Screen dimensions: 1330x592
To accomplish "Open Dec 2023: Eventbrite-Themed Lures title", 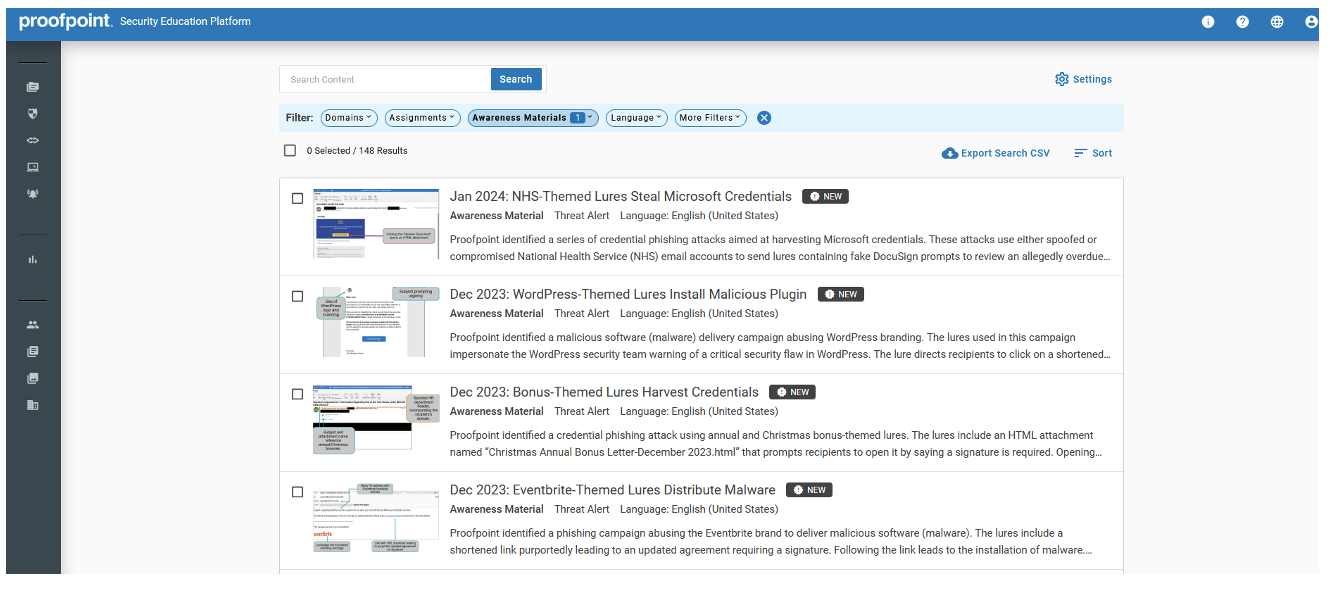I will pyautogui.click(x=612, y=490).
